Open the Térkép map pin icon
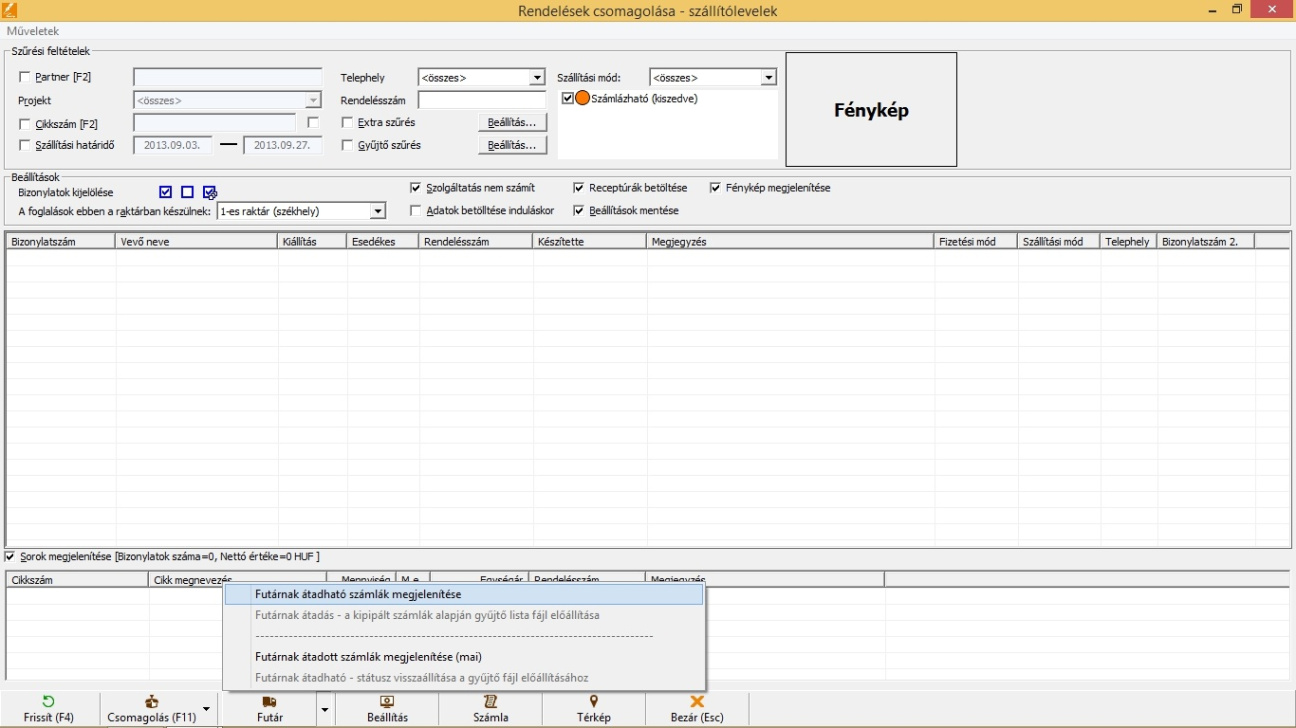This screenshot has height=728, width=1296. click(x=593, y=702)
